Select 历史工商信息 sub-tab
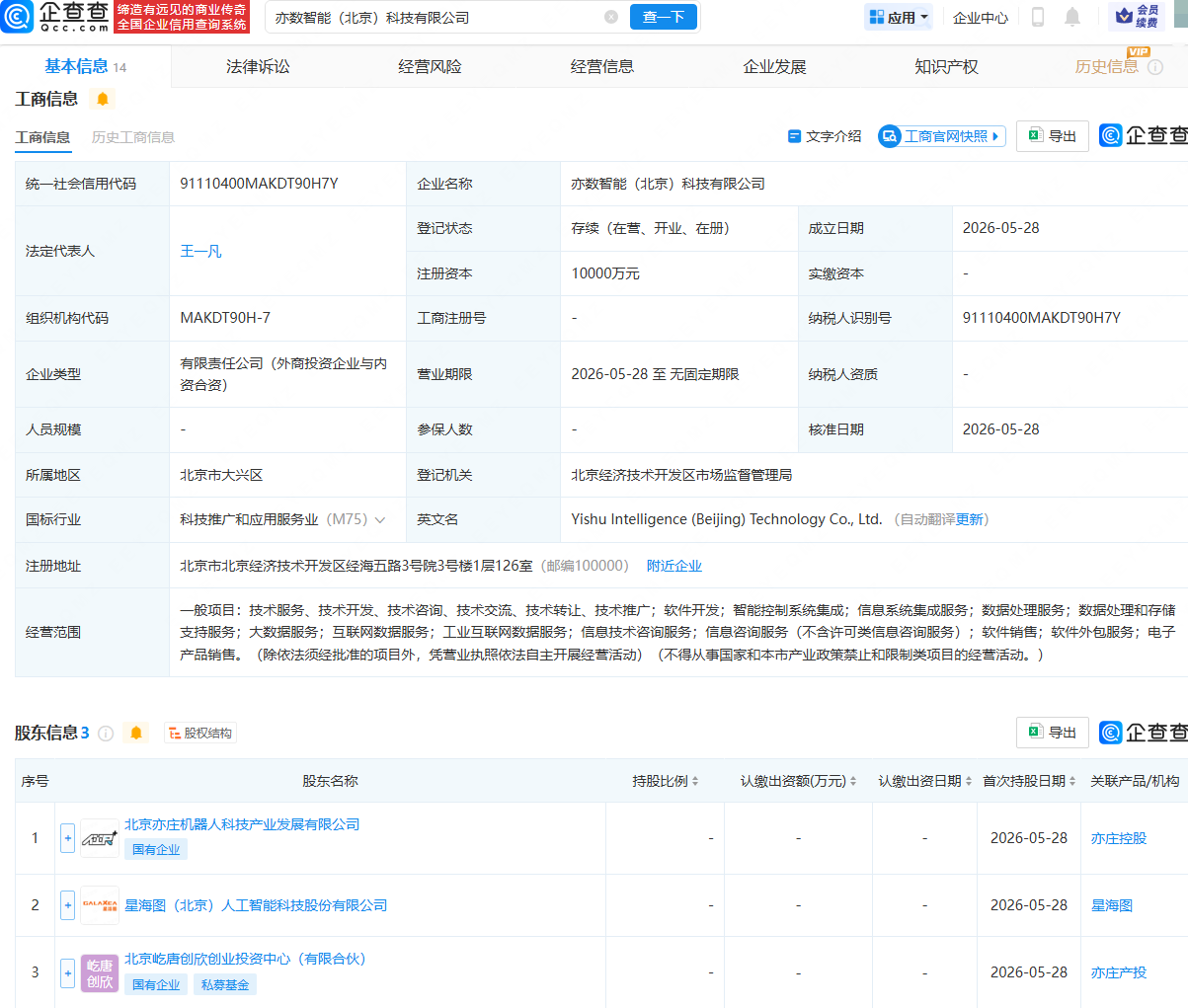 tap(133, 137)
